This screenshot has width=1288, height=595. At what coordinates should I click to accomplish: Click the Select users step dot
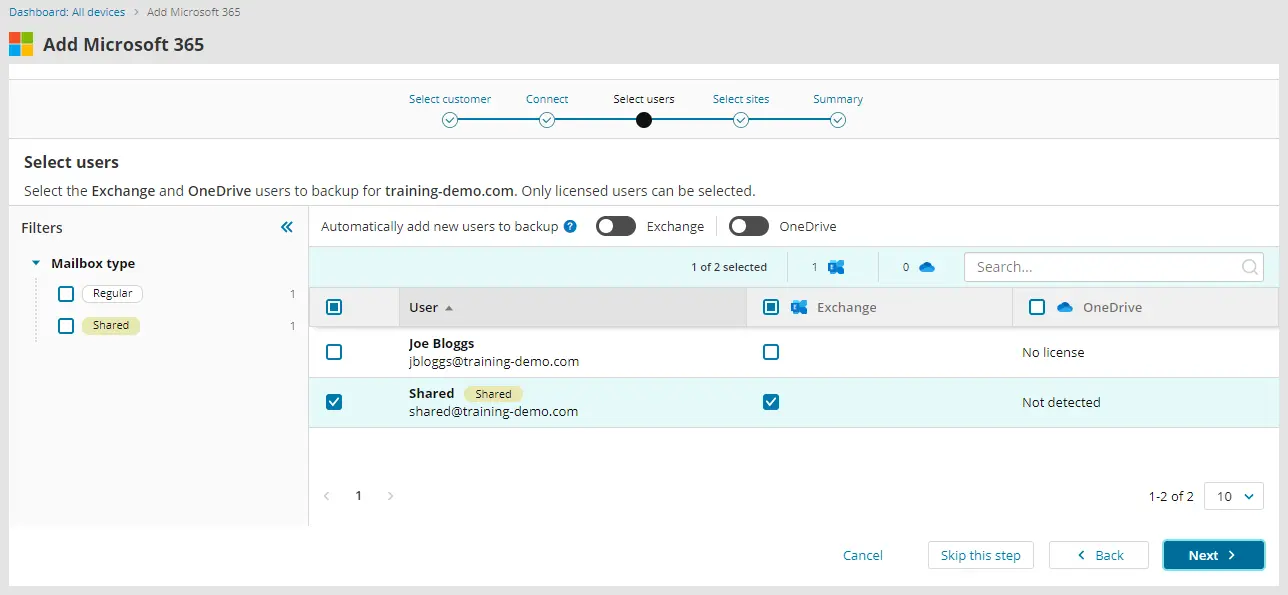coord(644,120)
